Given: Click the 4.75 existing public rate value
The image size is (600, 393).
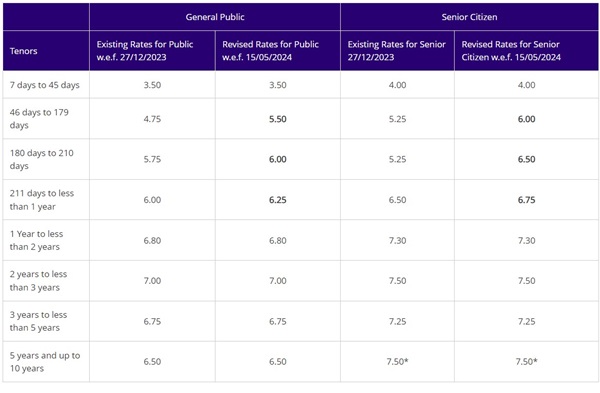Looking at the screenshot, I should pos(152,119).
